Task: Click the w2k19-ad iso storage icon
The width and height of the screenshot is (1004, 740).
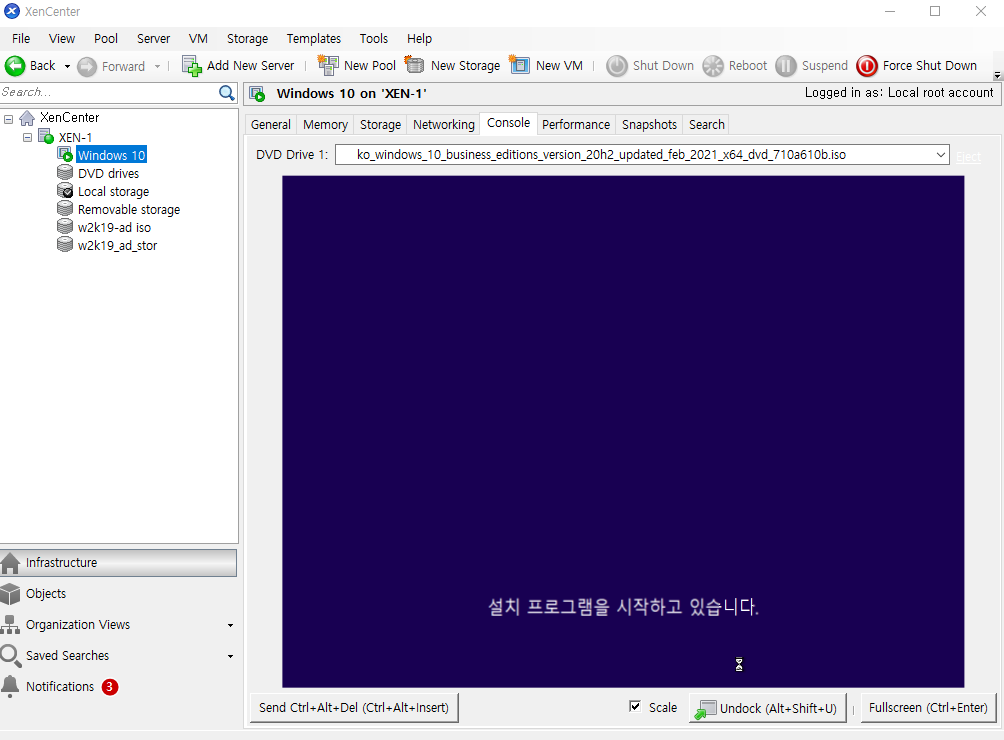Action: click(65, 227)
